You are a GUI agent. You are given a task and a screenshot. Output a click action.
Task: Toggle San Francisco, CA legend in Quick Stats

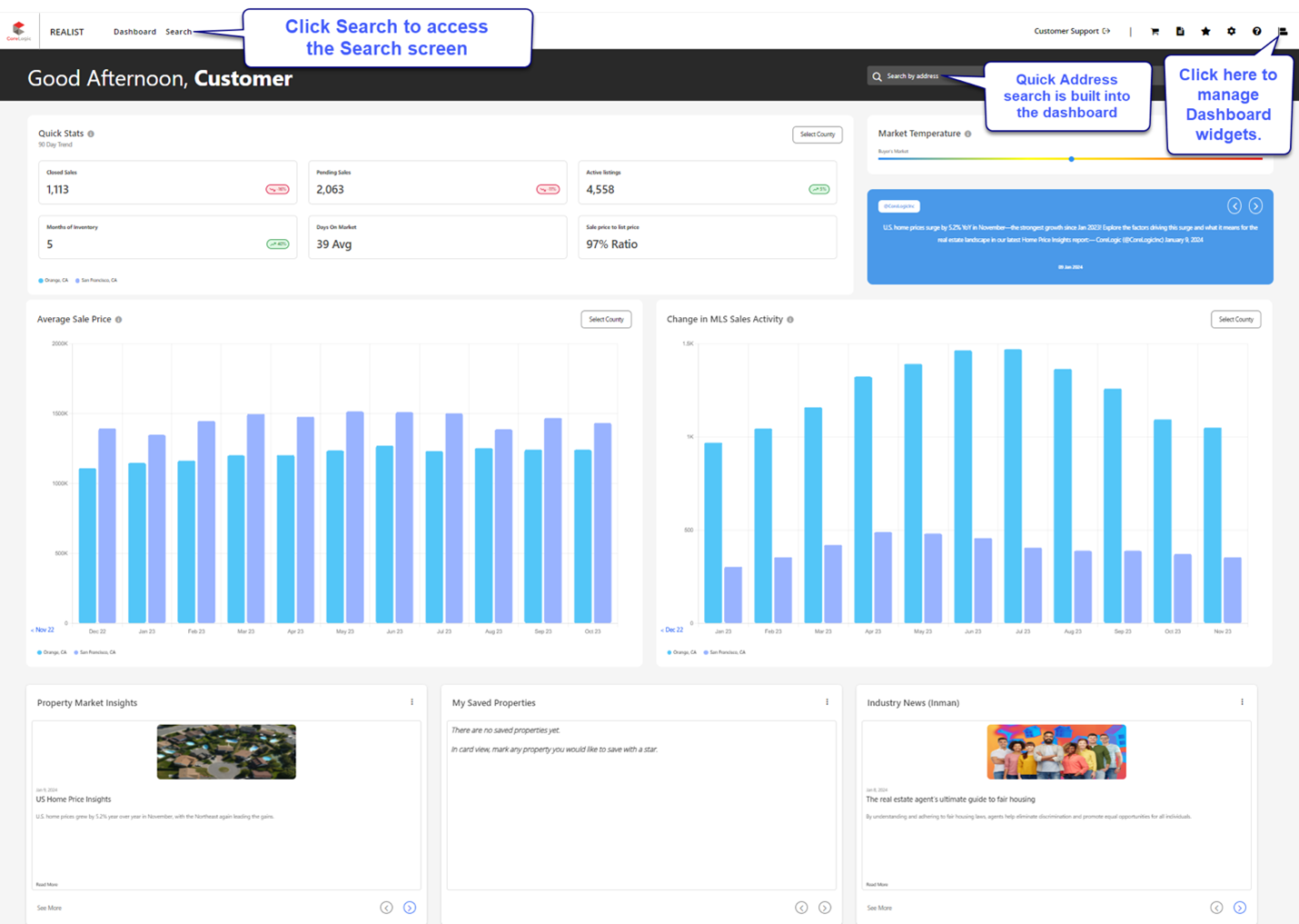pyautogui.click(x=96, y=281)
